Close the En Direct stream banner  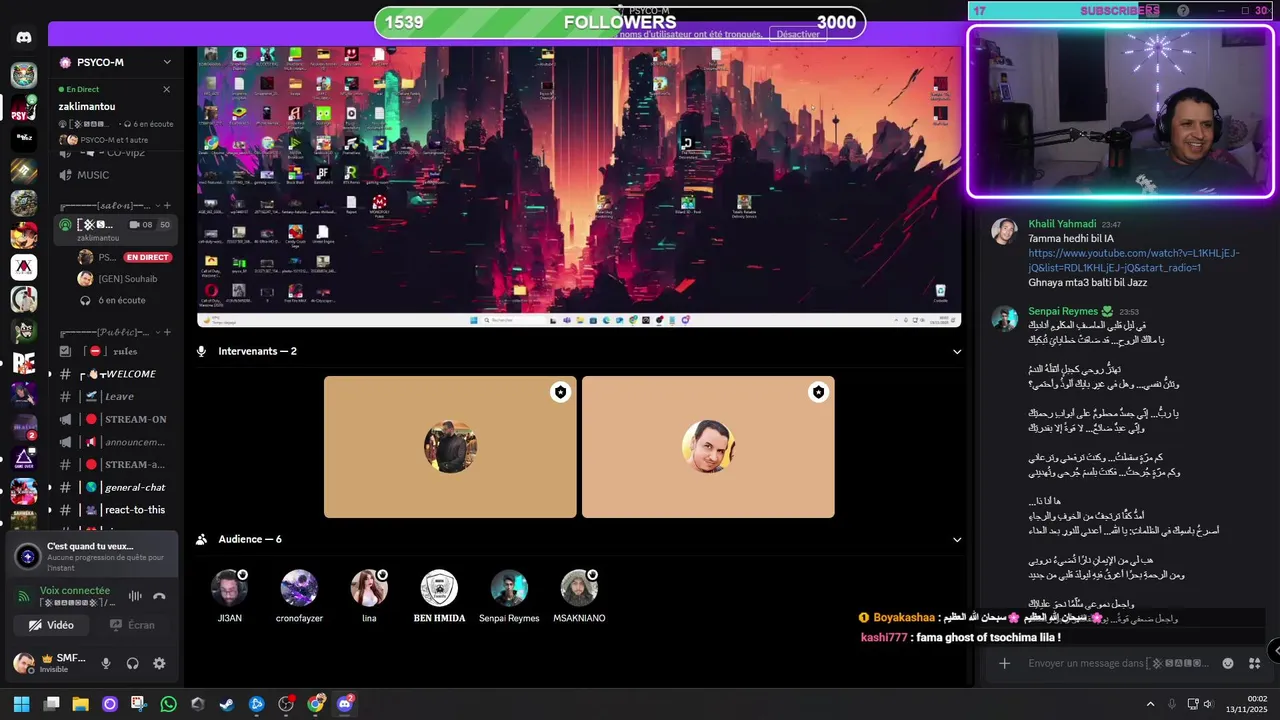point(166,89)
